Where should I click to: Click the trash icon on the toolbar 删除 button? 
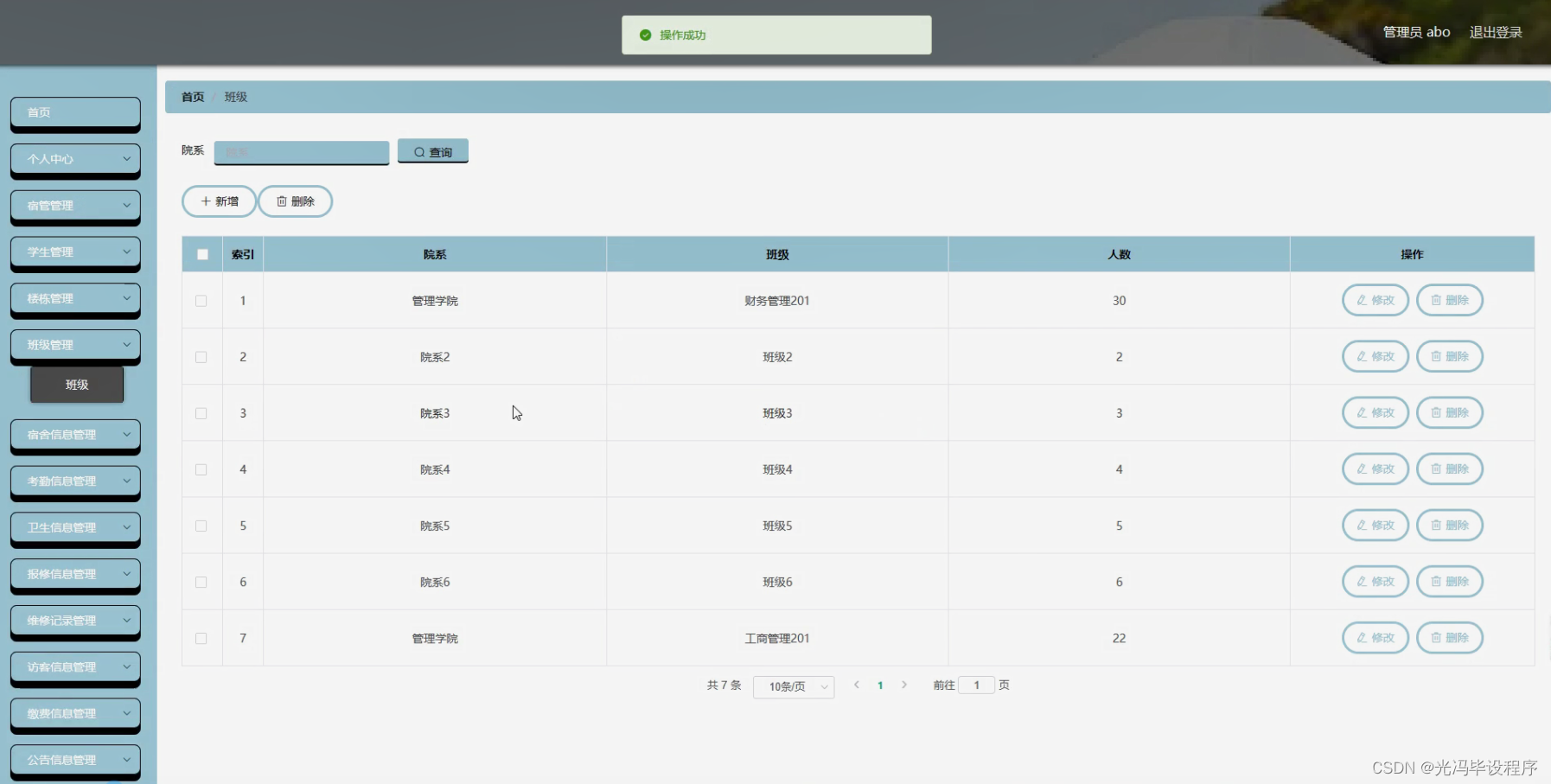click(x=282, y=201)
